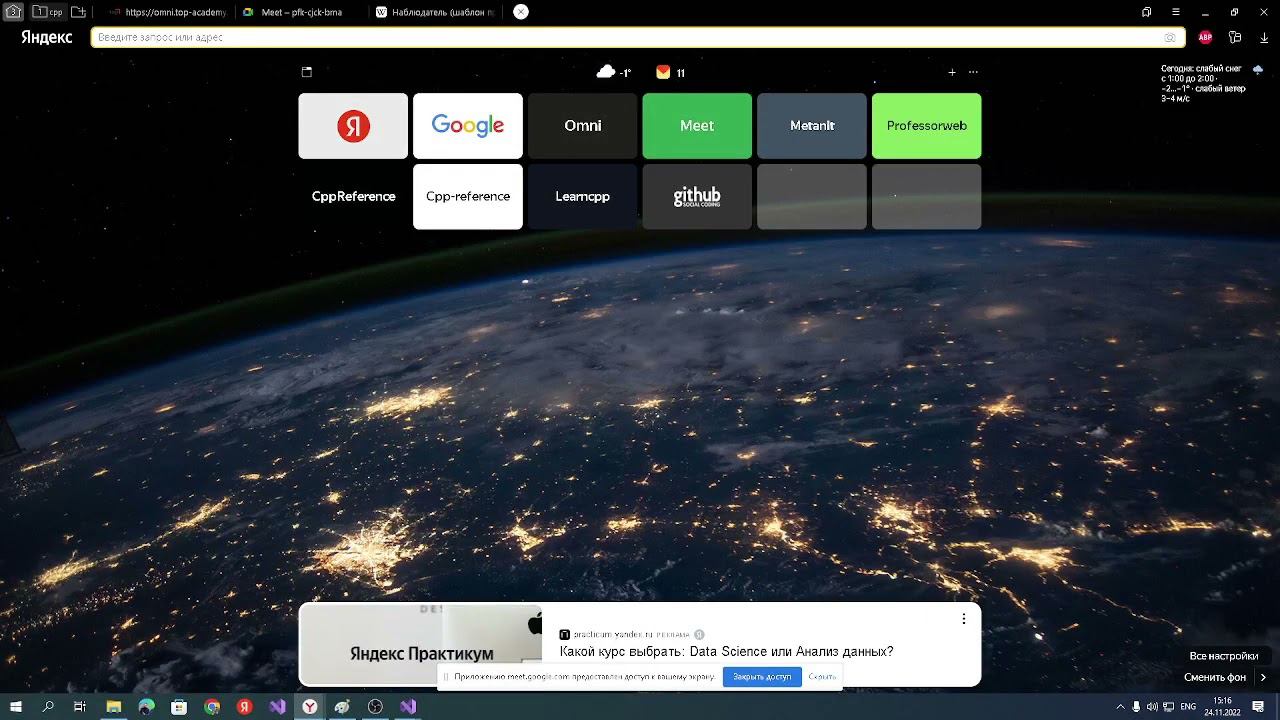Click the small window icon above the tiles
1280x720 pixels.
307,72
